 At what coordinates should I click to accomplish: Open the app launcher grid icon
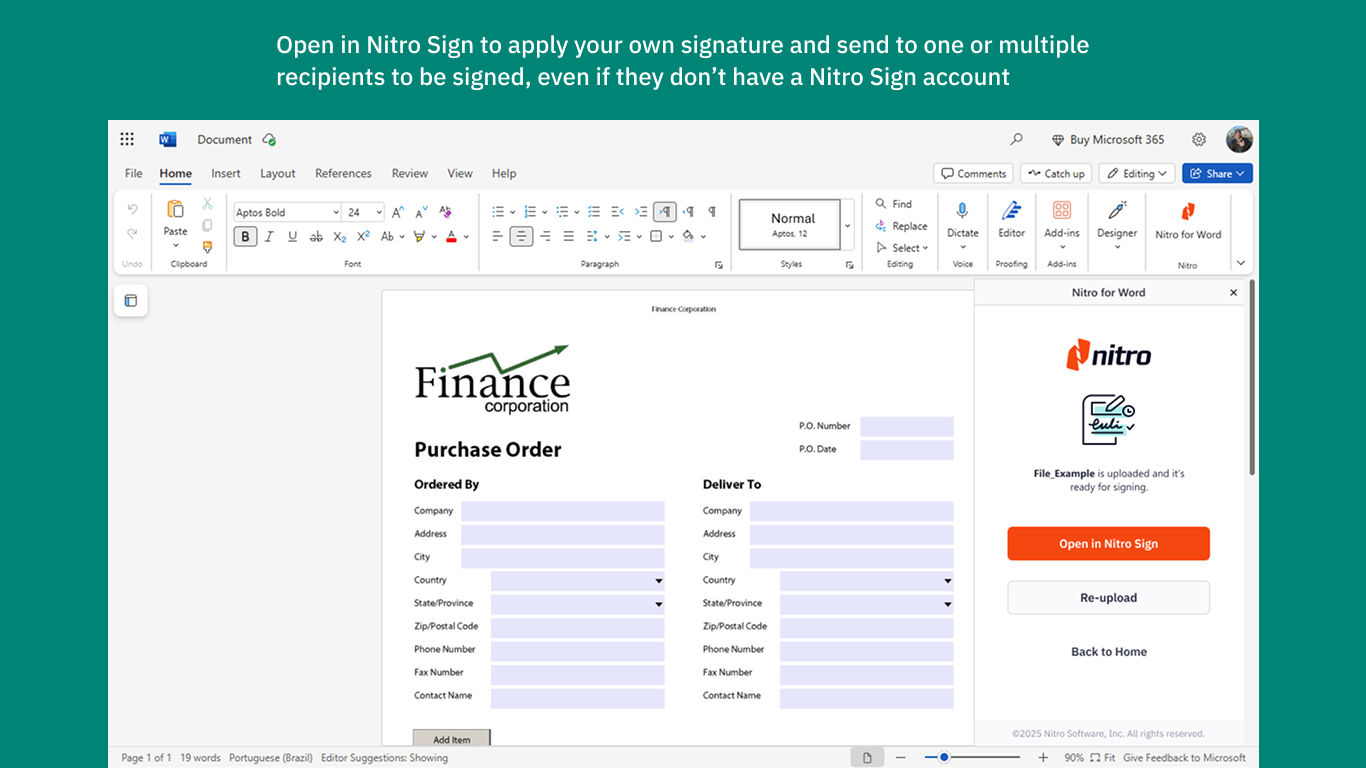[x=127, y=139]
